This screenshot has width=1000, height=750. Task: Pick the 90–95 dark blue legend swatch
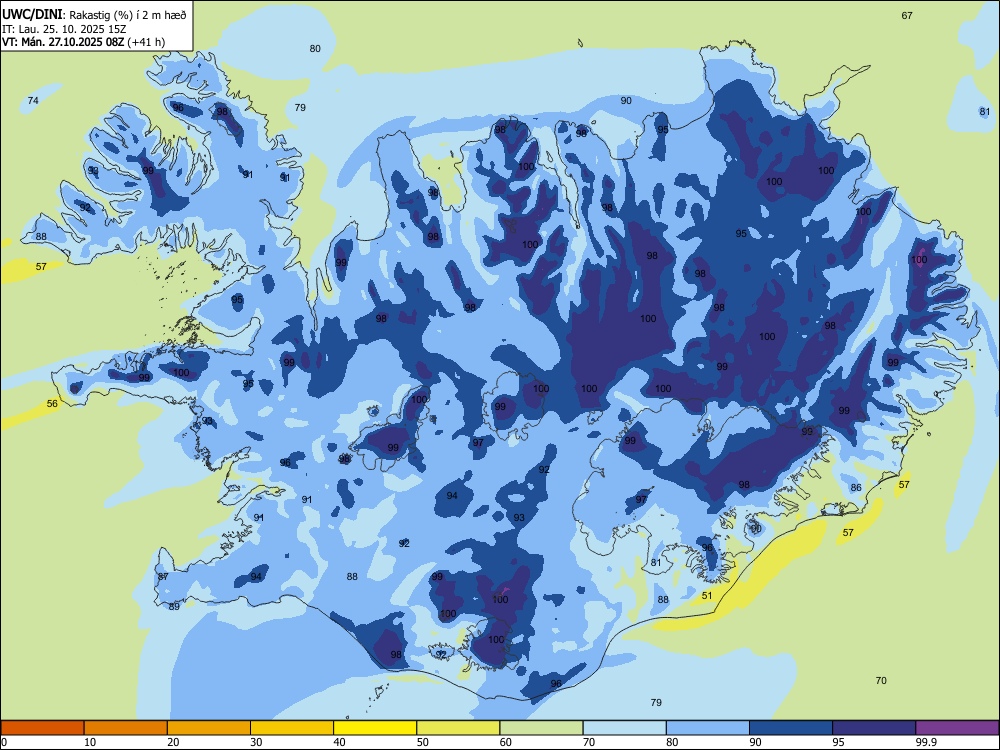click(791, 728)
